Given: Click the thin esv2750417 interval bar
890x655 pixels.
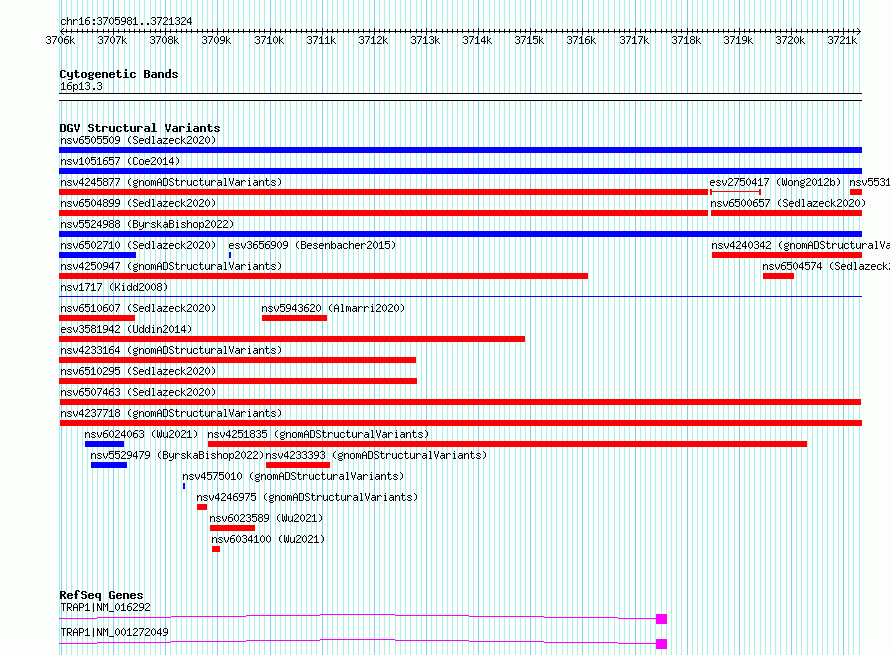Looking at the screenshot, I should click(x=736, y=192).
